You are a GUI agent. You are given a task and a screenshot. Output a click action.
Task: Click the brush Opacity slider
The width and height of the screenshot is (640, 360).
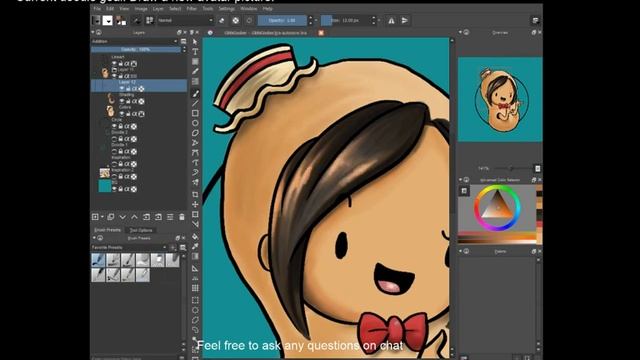(x=282, y=20)
